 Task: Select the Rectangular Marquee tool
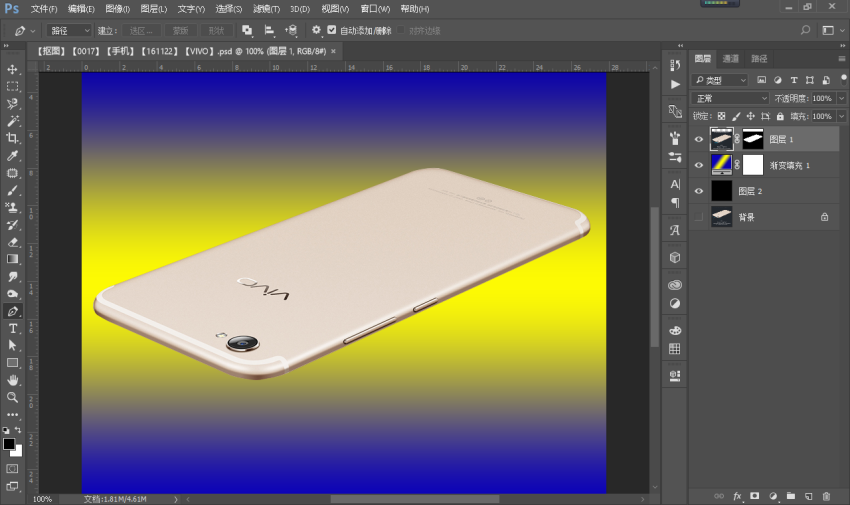point(12,87)
